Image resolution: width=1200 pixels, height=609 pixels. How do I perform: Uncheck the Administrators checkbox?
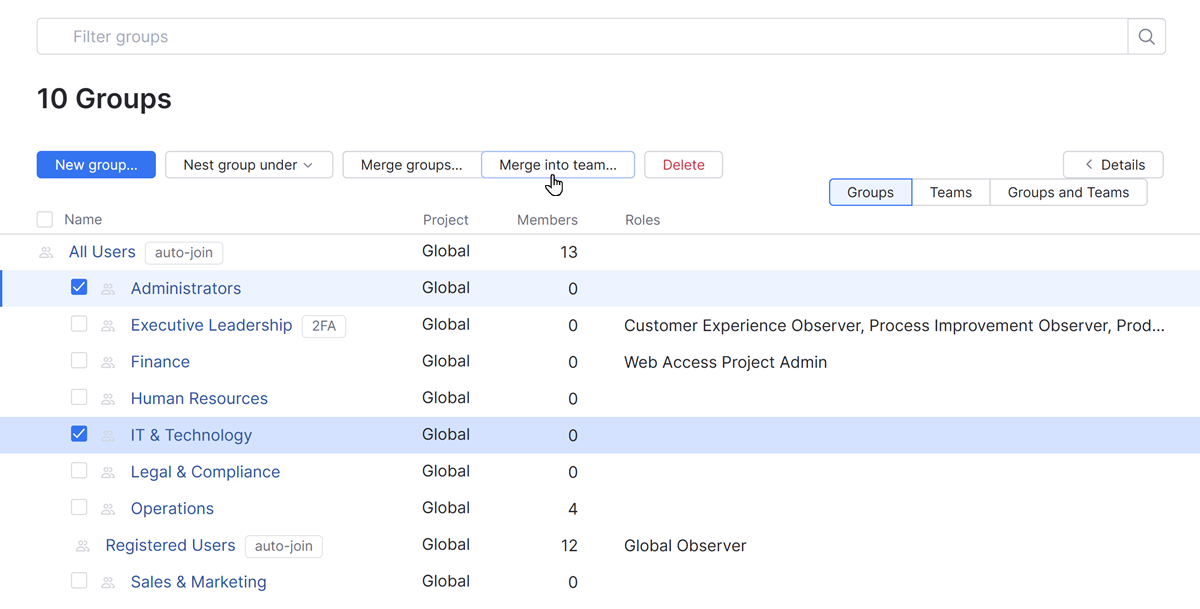79,288
